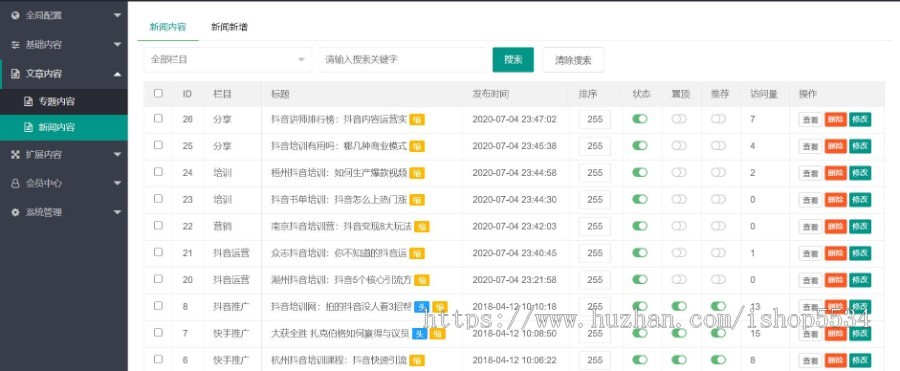This screenshot has width=900, height=371.
Task: Toggle the 状态 switch for row ID 26
Action: 640,119
